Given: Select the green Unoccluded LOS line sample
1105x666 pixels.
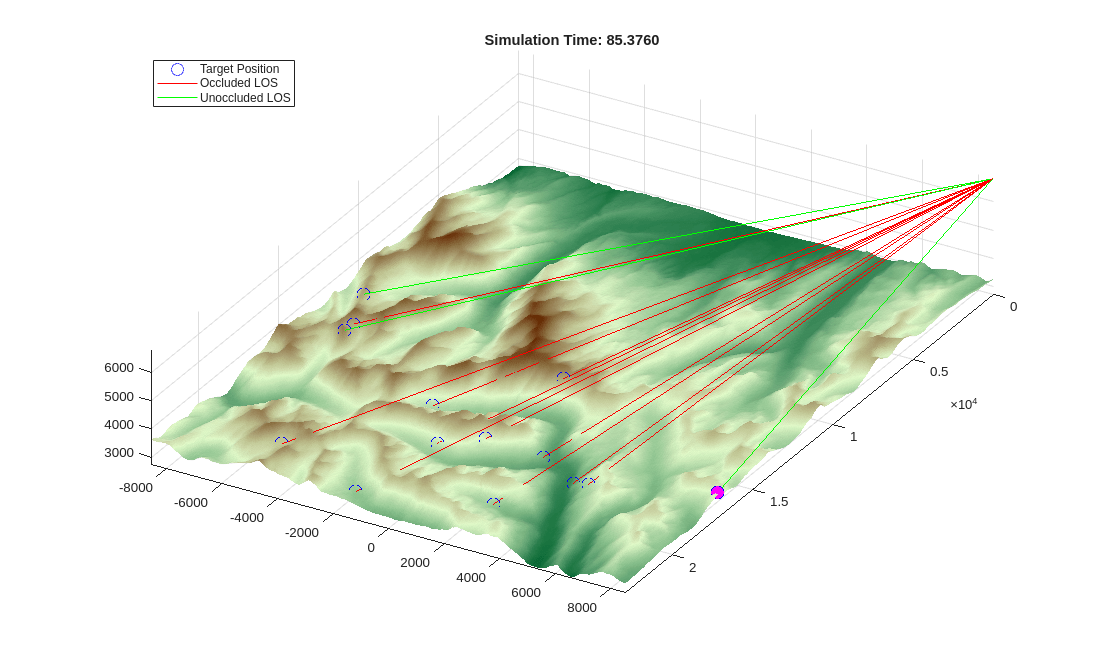Looking at the screenshot, I should pos(176,97).
